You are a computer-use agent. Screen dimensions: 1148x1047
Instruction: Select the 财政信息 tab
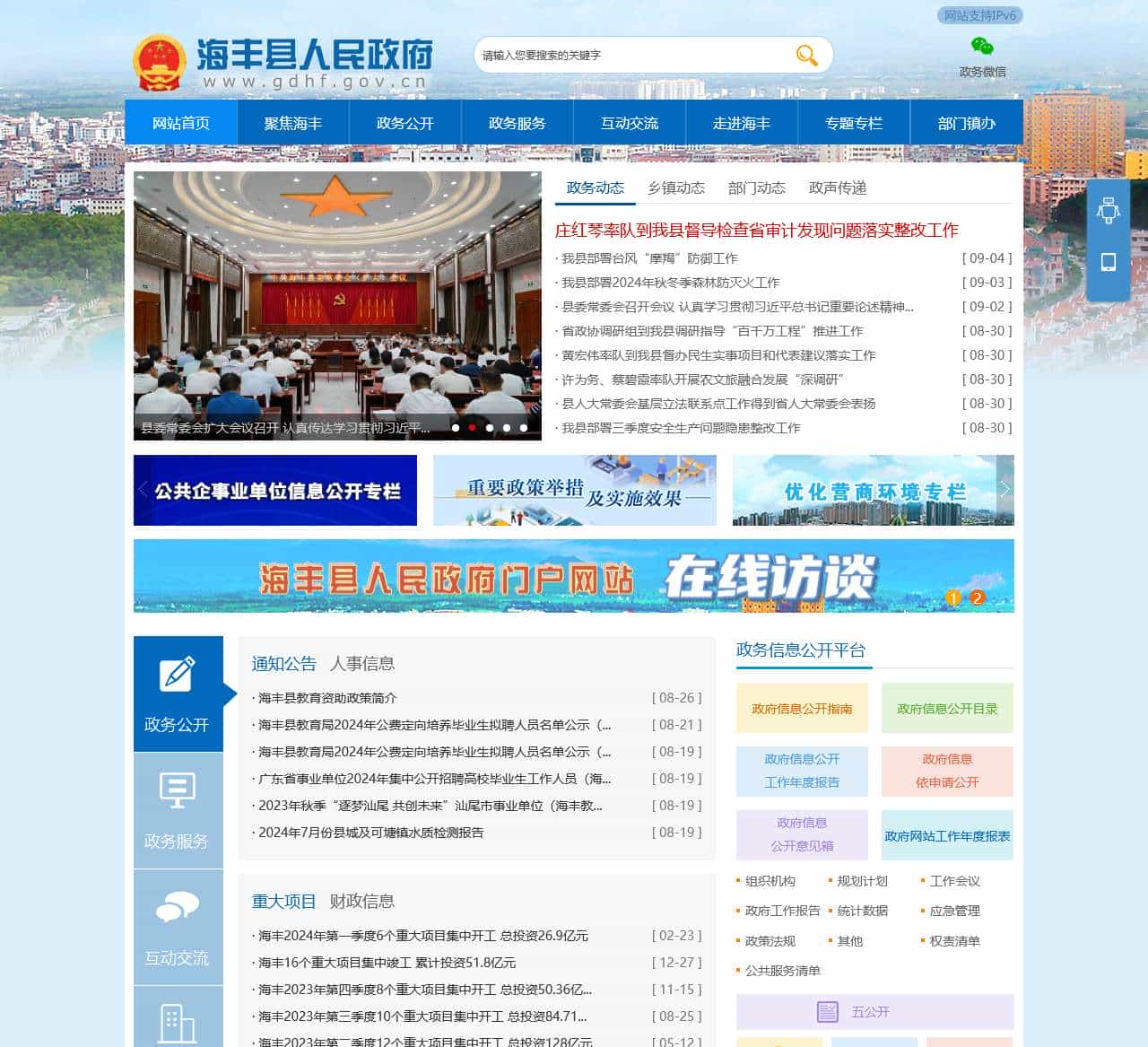[362, 902]
